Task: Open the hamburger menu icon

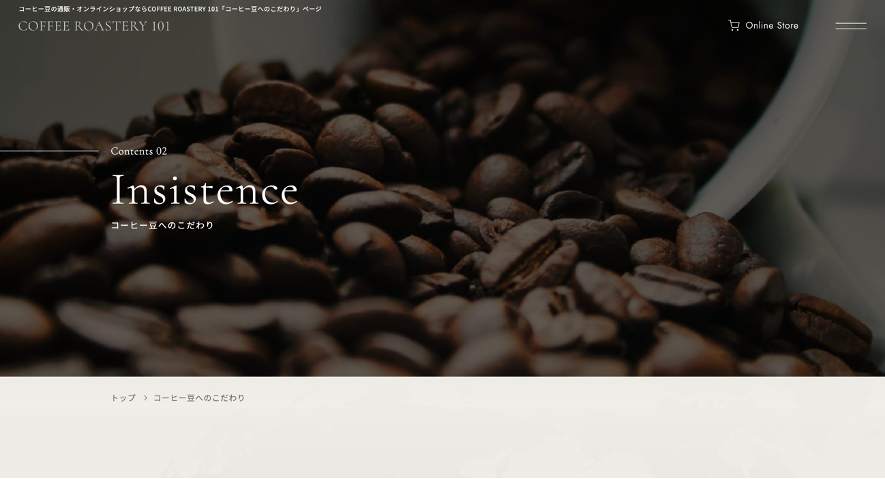Action: click(x=851, y=26)
